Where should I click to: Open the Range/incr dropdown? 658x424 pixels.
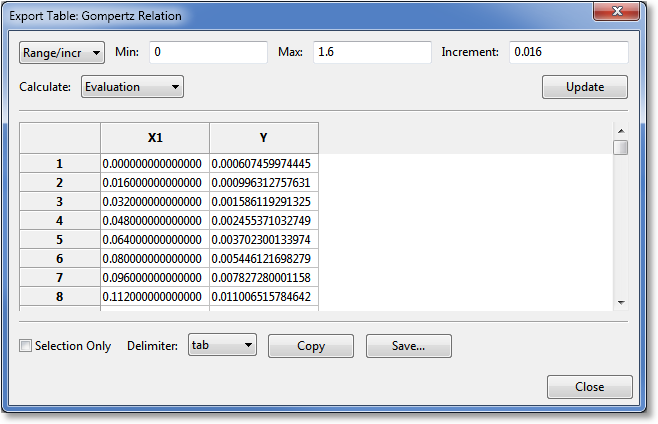click(62, 52)
